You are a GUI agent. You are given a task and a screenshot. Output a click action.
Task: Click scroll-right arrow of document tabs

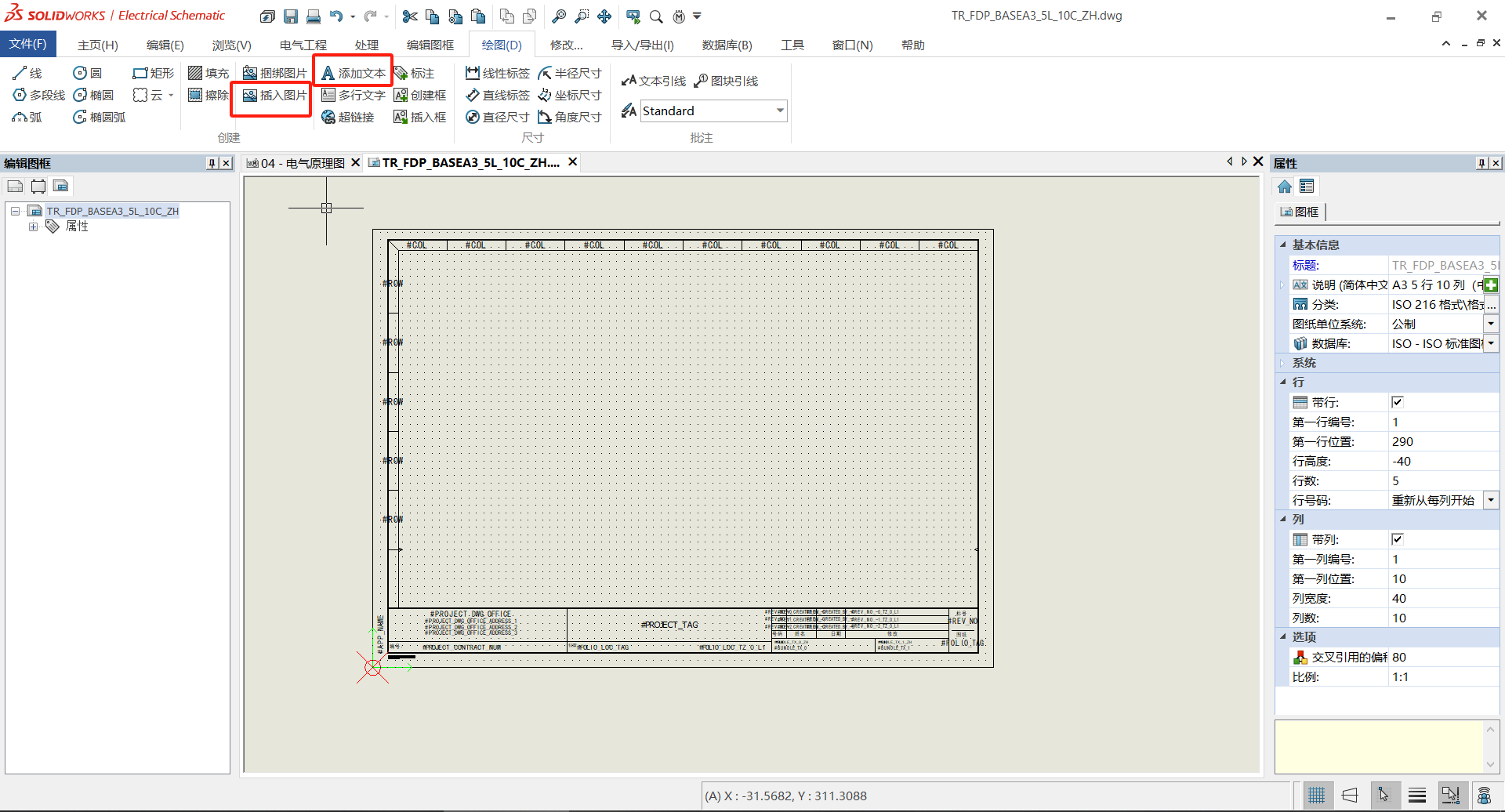coord(1244,161)
